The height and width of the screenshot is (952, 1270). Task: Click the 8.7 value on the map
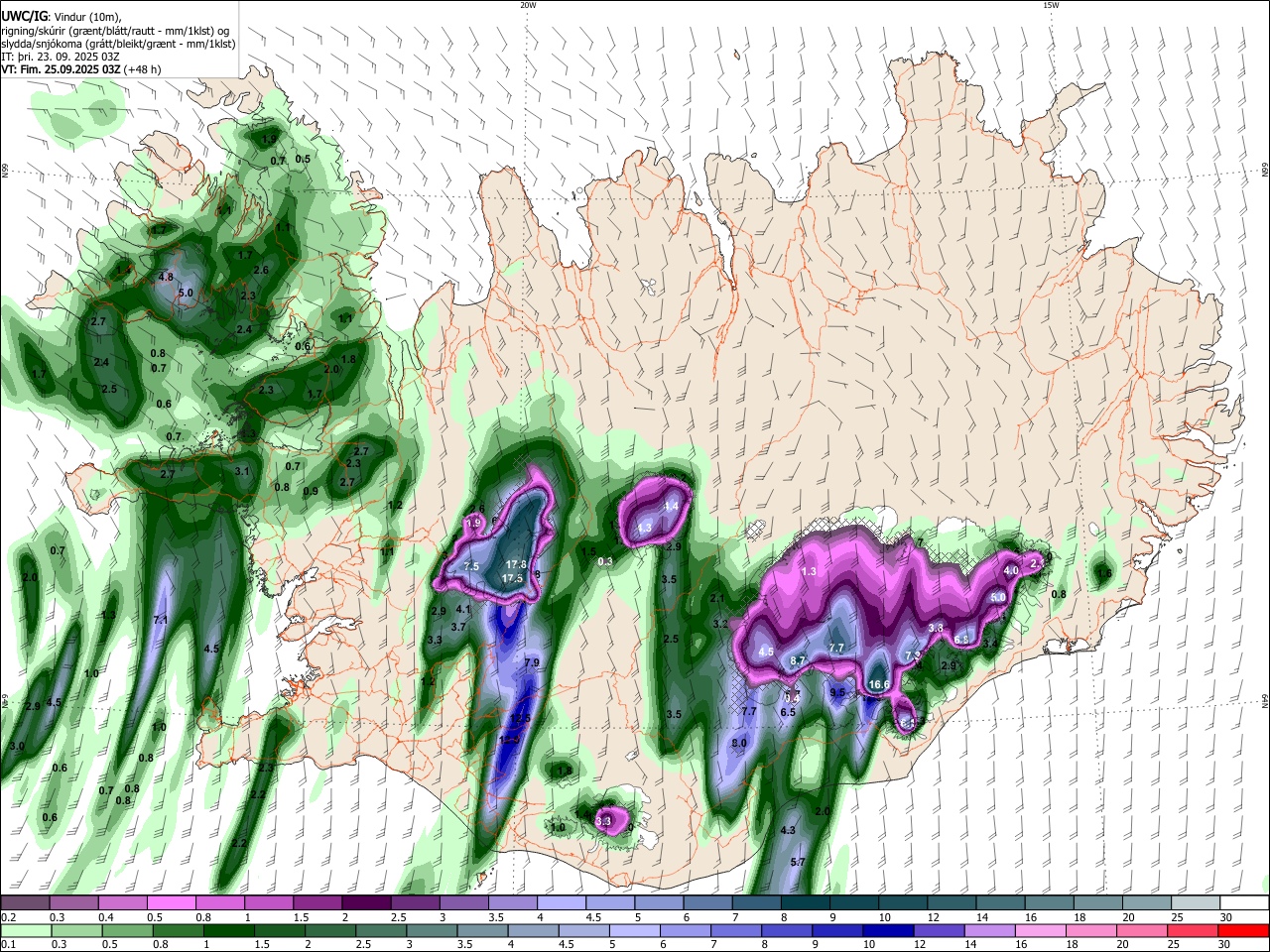[798, 659]
